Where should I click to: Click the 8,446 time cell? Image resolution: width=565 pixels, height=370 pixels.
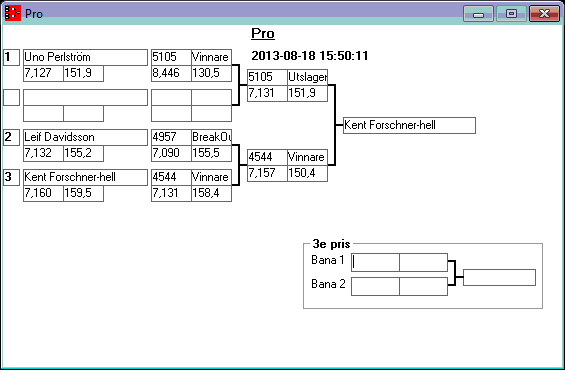171,73
